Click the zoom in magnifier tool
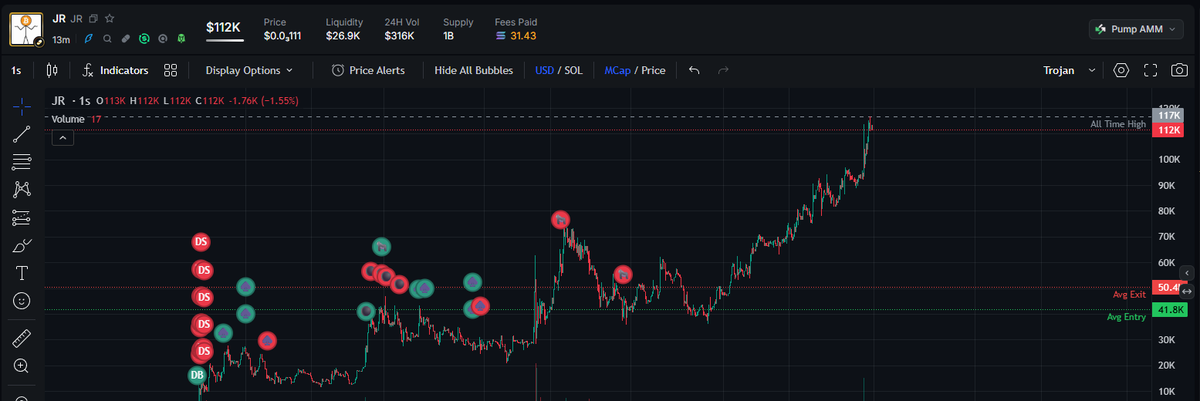The width and height of the screenshot is (1200, 401). [x=21, y=366]
